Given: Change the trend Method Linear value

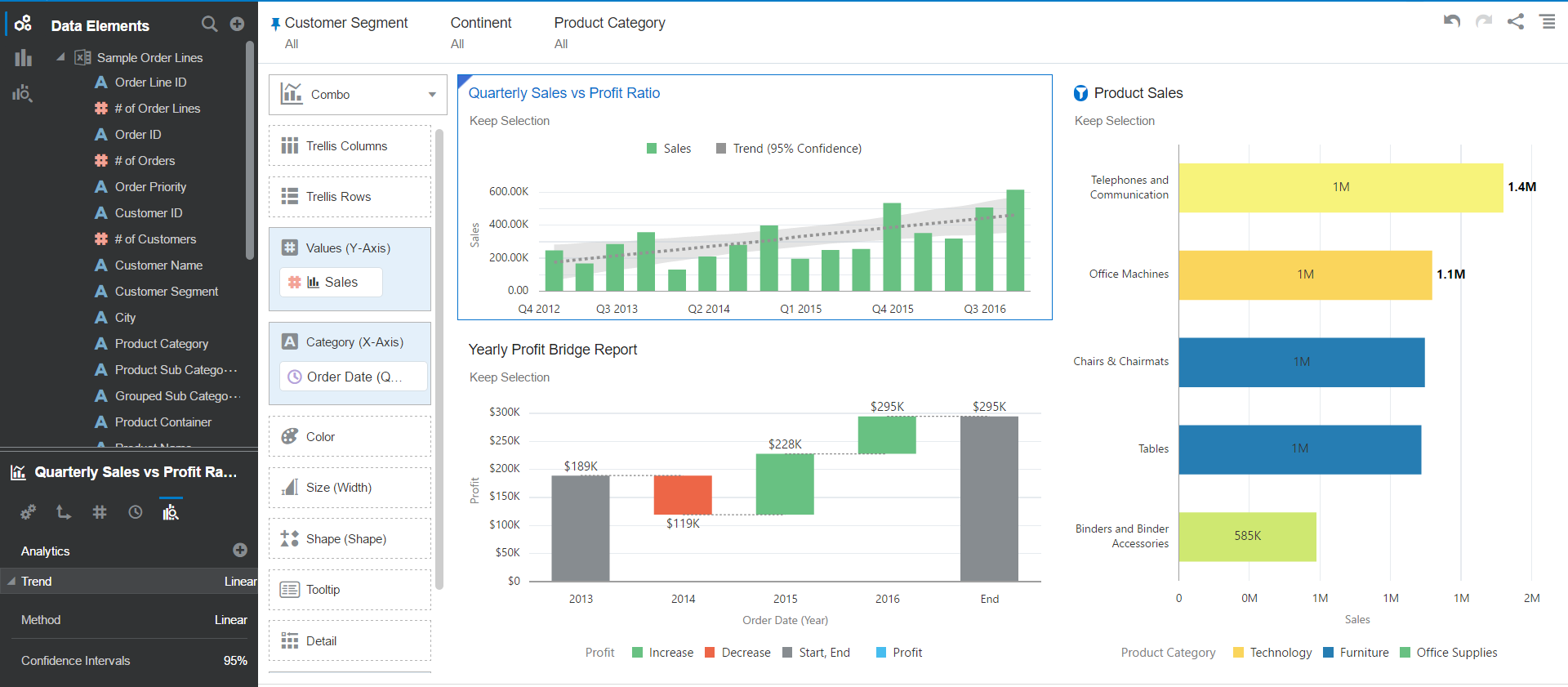Looking at the screenshot, I should 231,620.
